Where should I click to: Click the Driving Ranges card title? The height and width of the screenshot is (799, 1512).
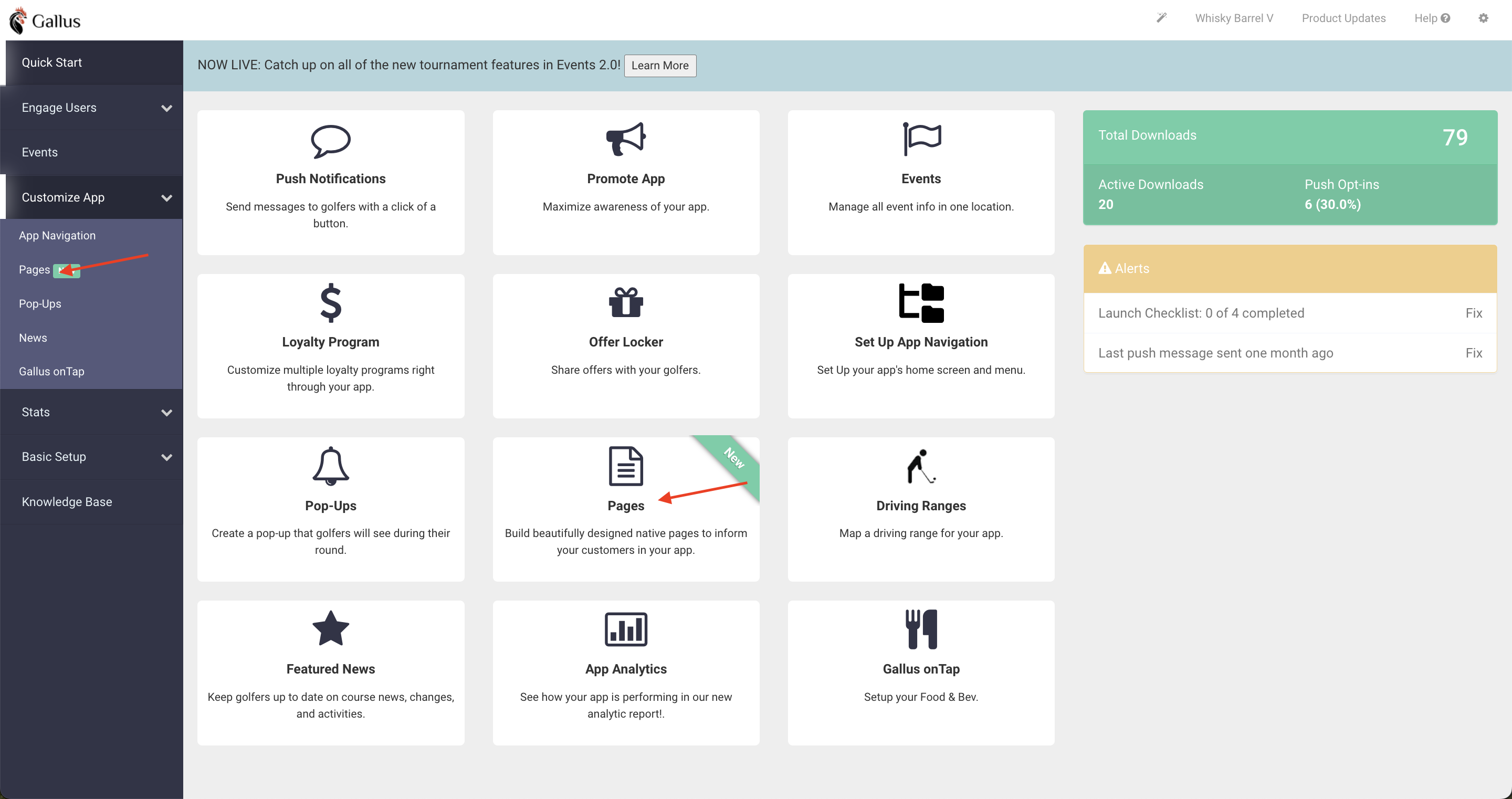[x=921, y=506]
